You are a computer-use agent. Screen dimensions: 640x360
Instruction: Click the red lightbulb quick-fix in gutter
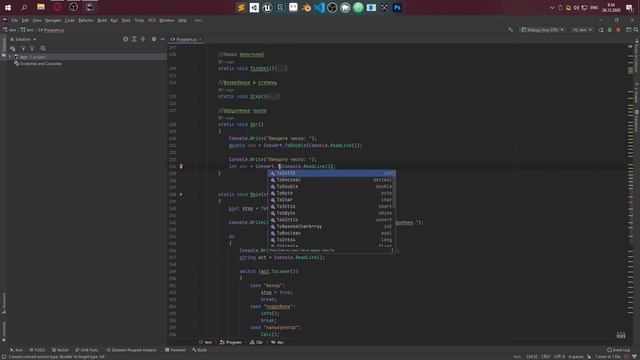(x=181, y=166)
